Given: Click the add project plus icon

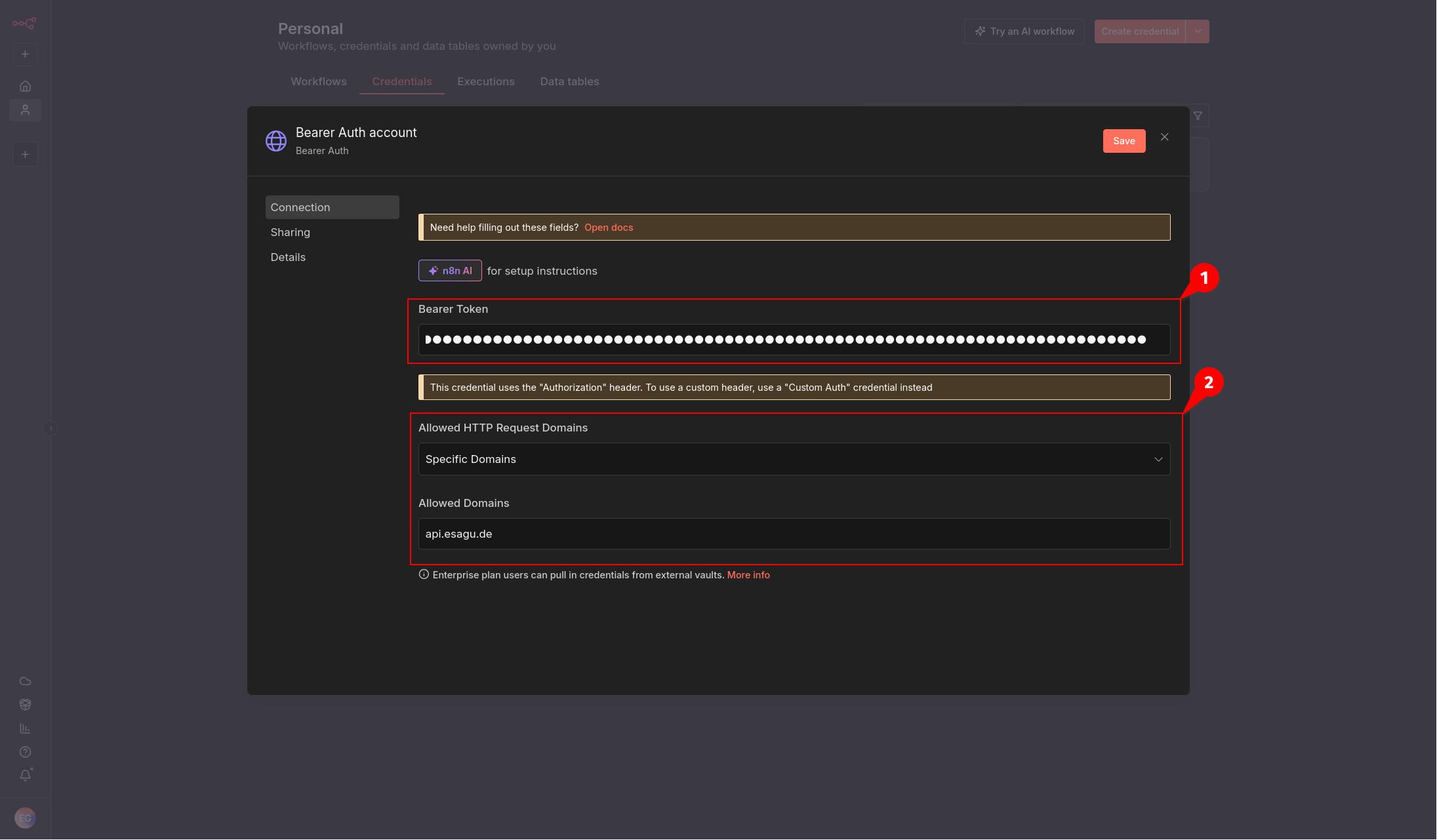Looking at the screenshot, I should click(x=25, y=155).
